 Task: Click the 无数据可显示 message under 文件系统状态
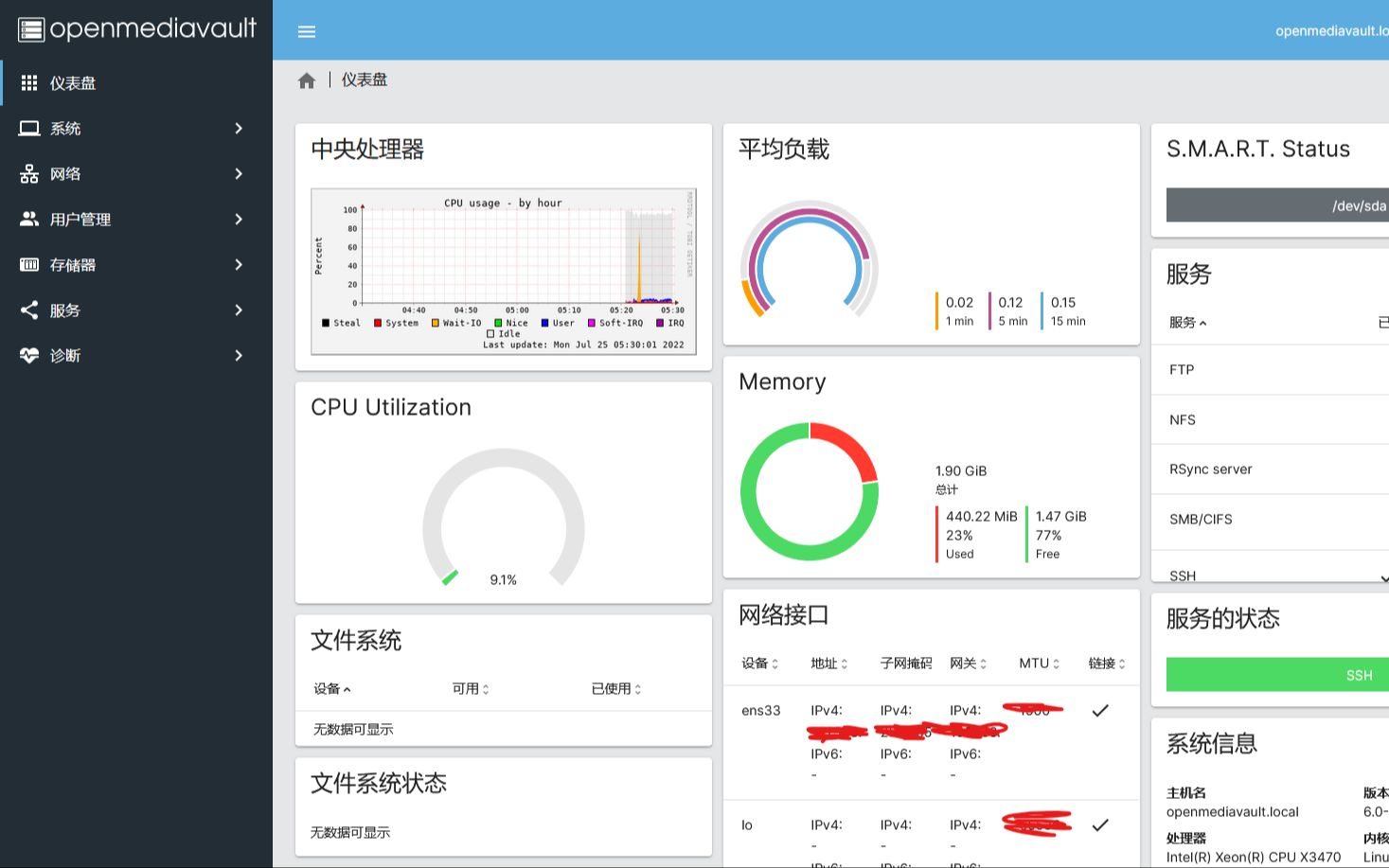pyautogui.click(x=350, y=832)
